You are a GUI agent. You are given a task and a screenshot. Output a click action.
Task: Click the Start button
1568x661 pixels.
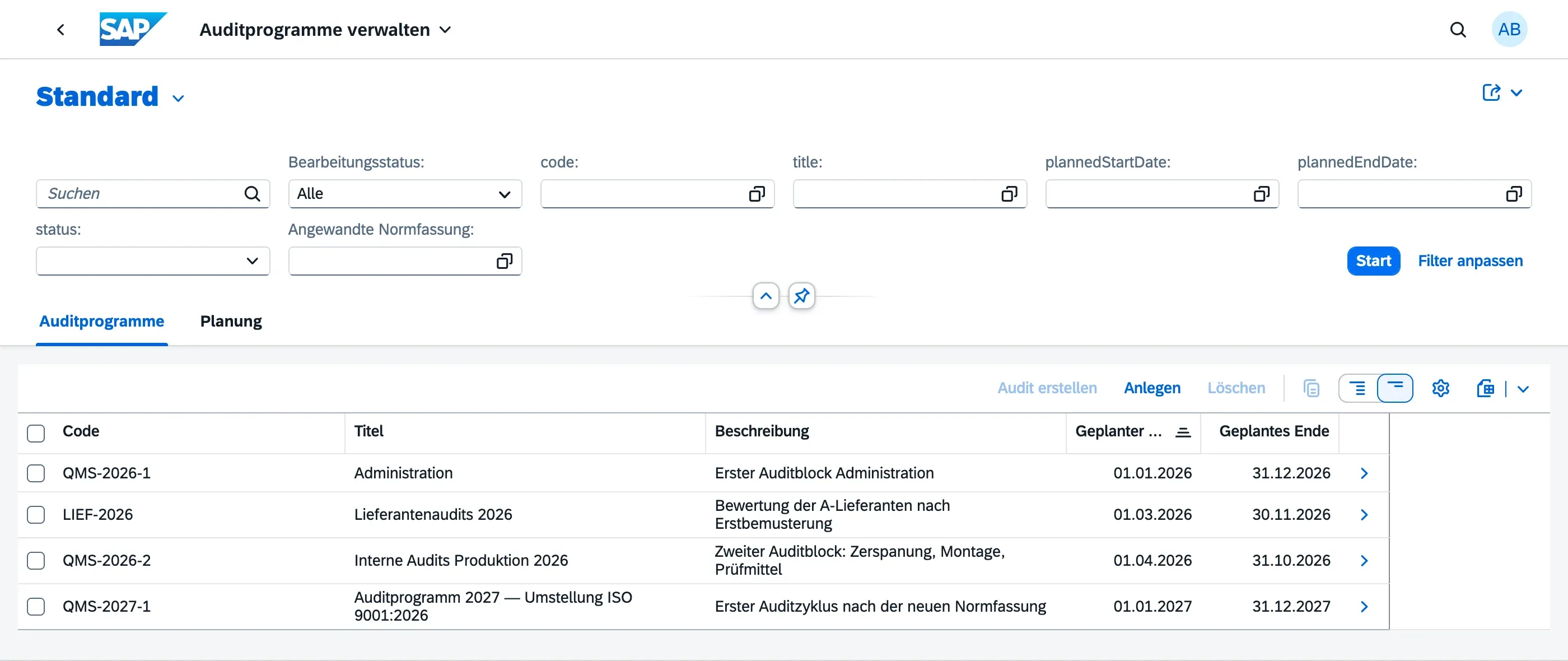coord(1373,260)
